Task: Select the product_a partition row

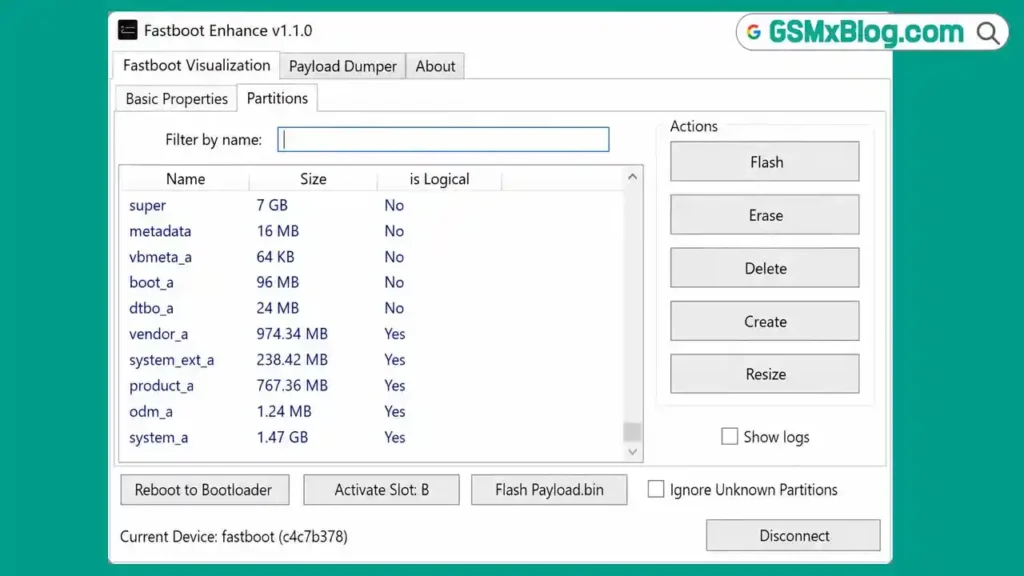Action: click(372, 385)
